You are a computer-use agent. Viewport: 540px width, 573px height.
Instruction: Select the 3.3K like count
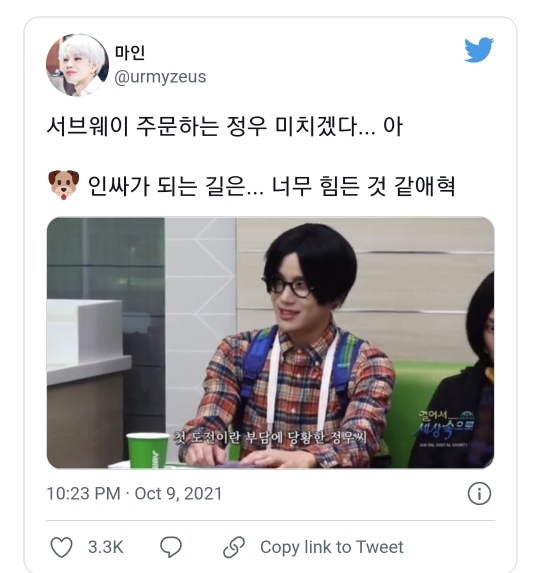click(x=106, y=547)
